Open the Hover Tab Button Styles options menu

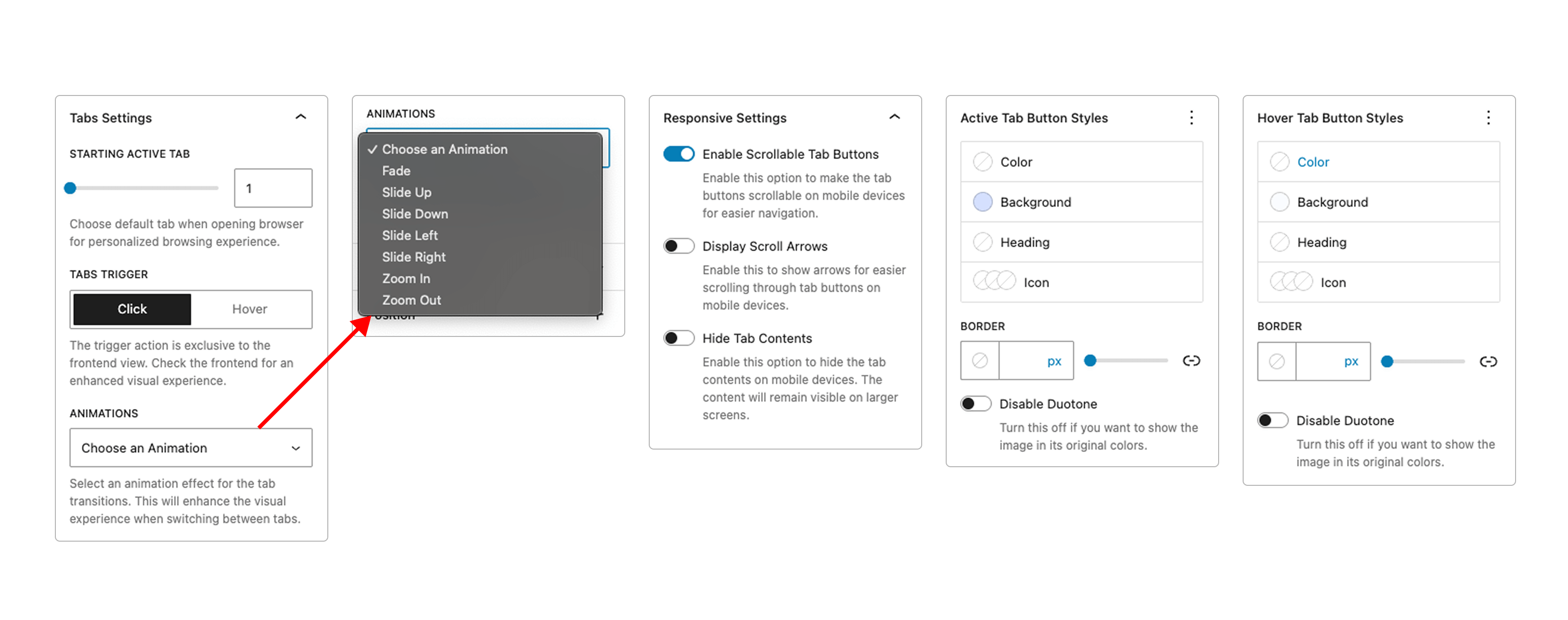tap(1489, 118)
